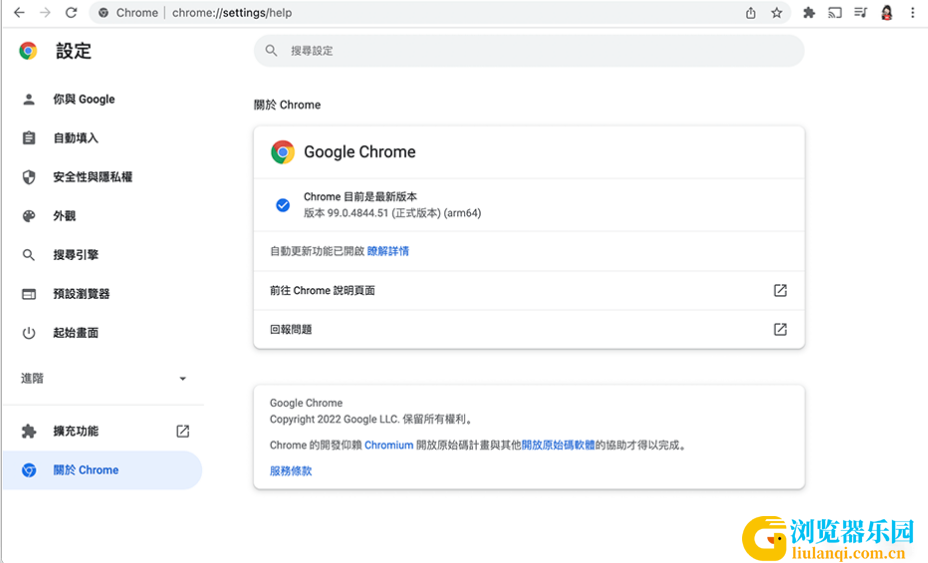Click Chrome 目前是最新版本 status text
The width and height of the screenshot is (928, 563).
360,197
